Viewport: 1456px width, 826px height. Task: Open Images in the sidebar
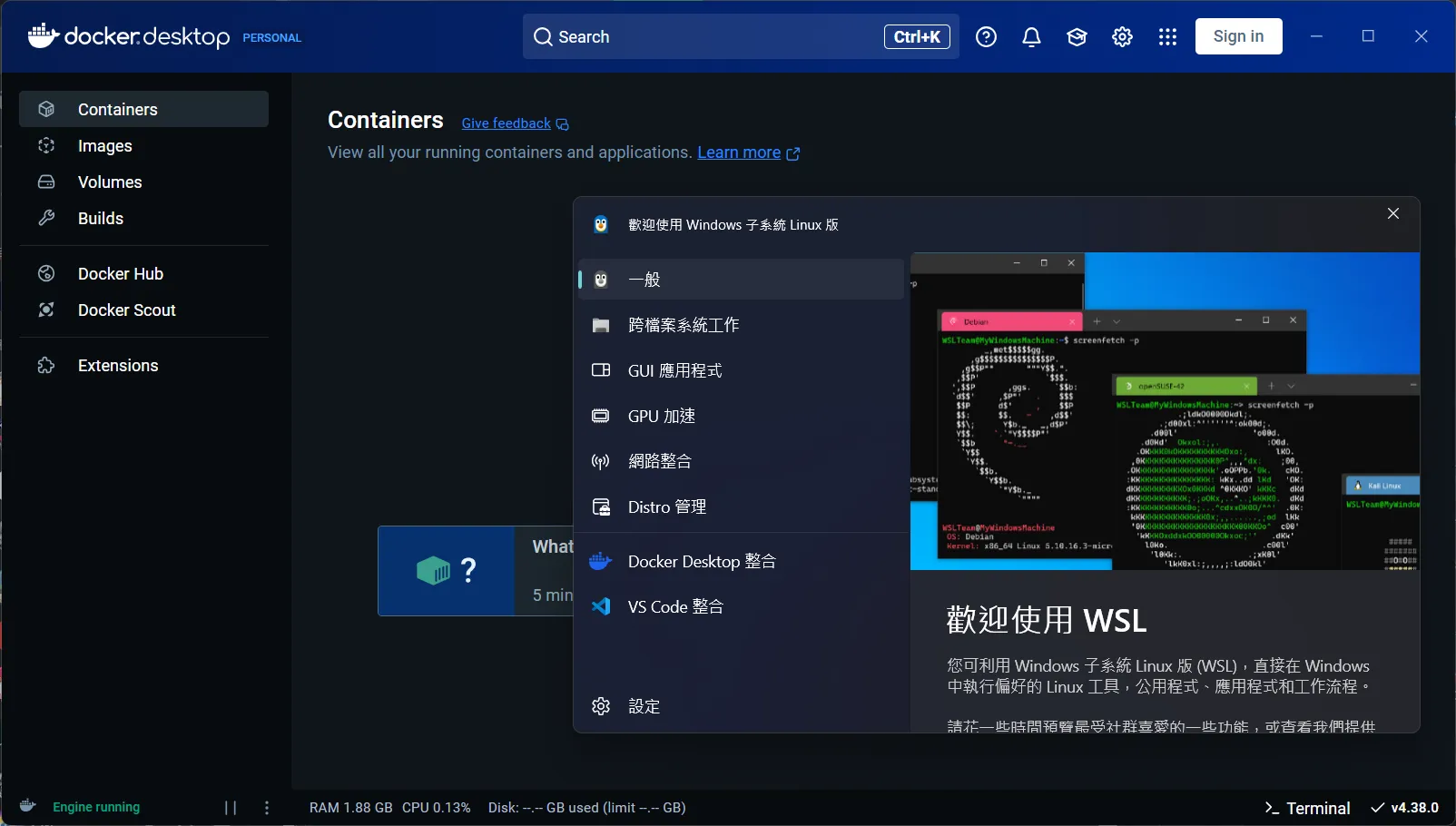click(143, 145)
